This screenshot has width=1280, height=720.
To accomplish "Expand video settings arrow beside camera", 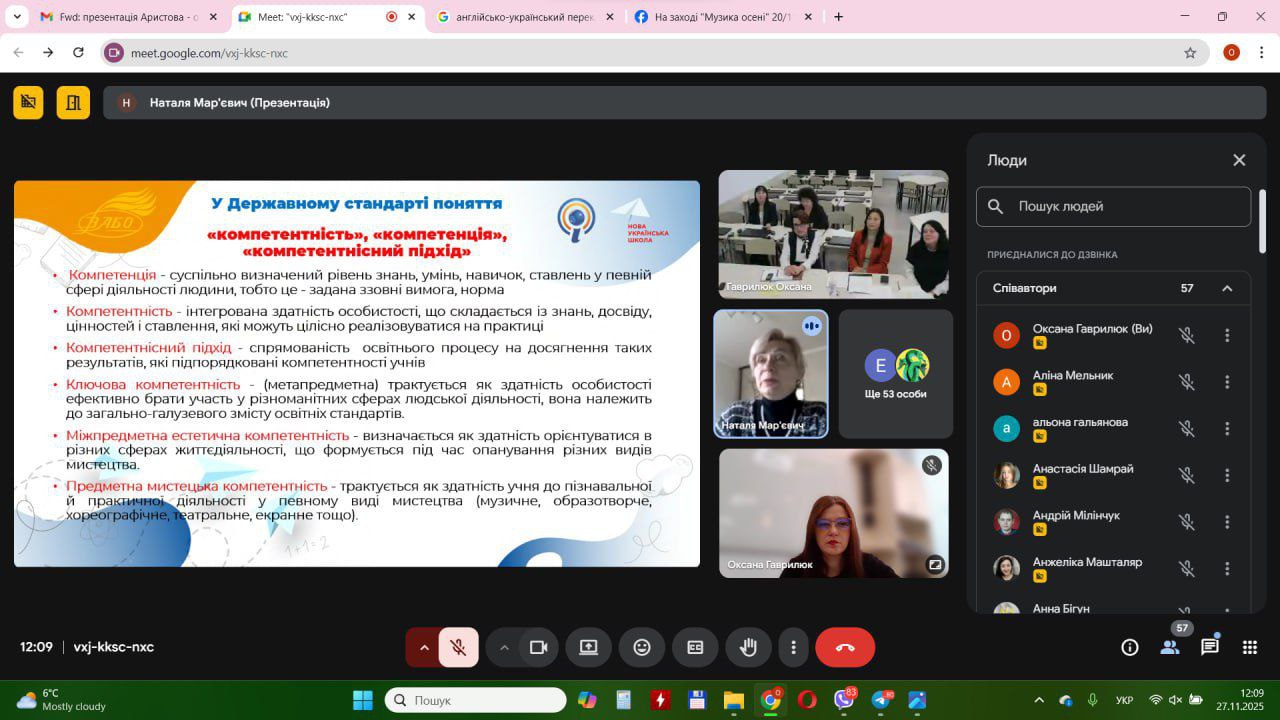I will tap(504, 647).
